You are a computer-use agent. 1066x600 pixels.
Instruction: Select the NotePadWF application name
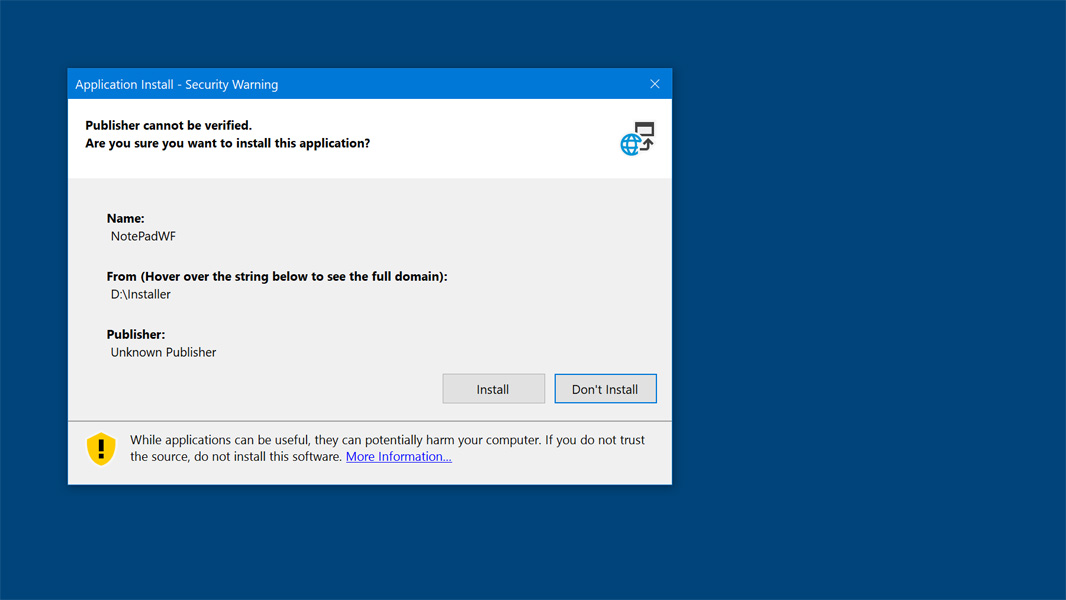143,236
